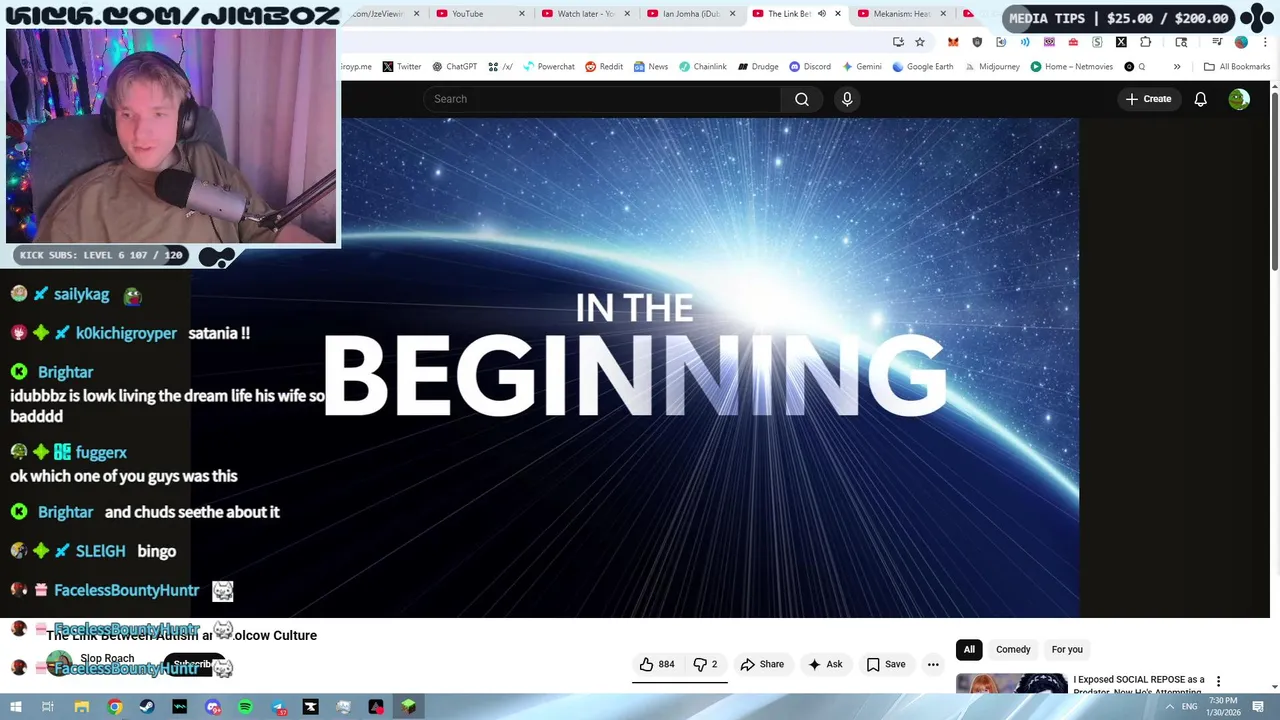
Task: Click chat username SLEIGH
Action: coord(100,551)
